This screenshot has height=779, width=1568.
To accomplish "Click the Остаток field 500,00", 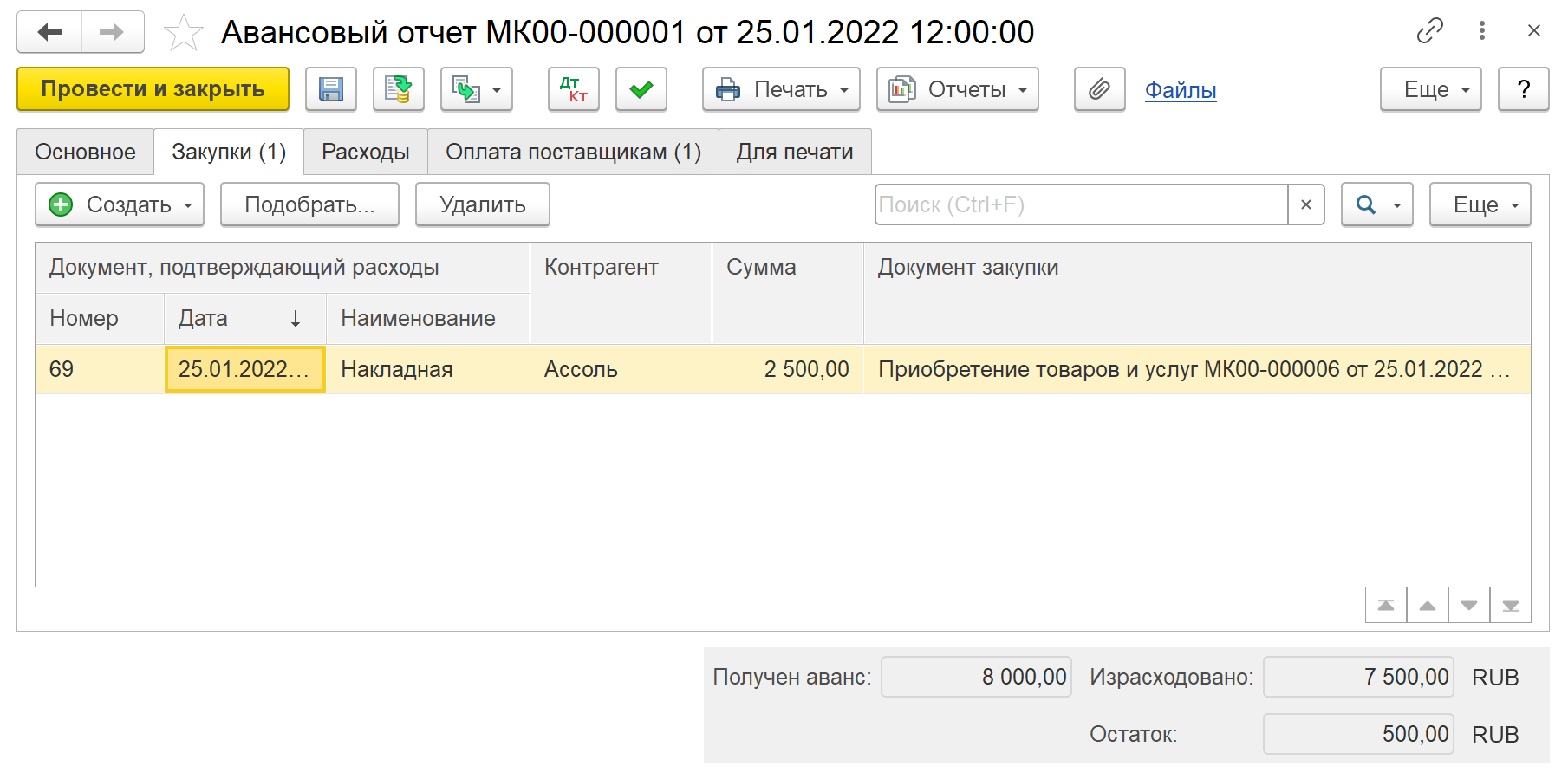I will 1359,734.
